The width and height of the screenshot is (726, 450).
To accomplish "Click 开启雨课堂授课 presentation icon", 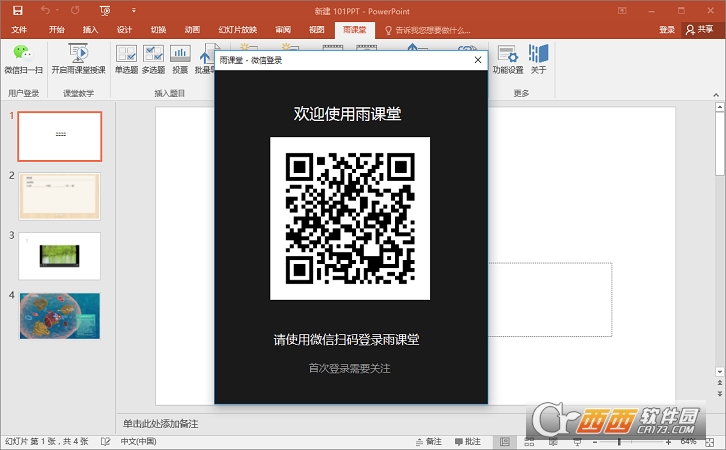I will (78, 59).
